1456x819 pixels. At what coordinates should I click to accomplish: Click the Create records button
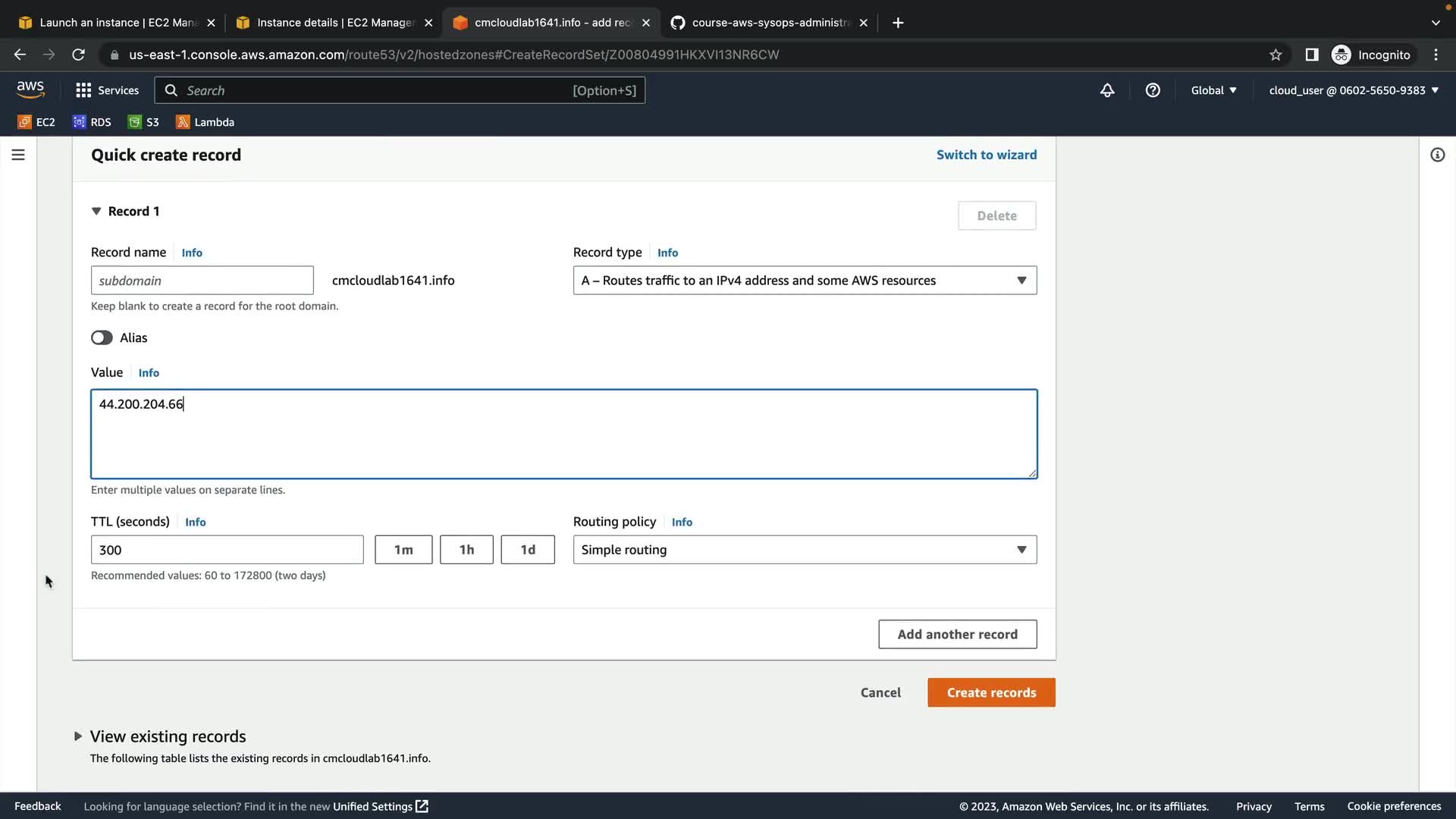coord(990,692)
